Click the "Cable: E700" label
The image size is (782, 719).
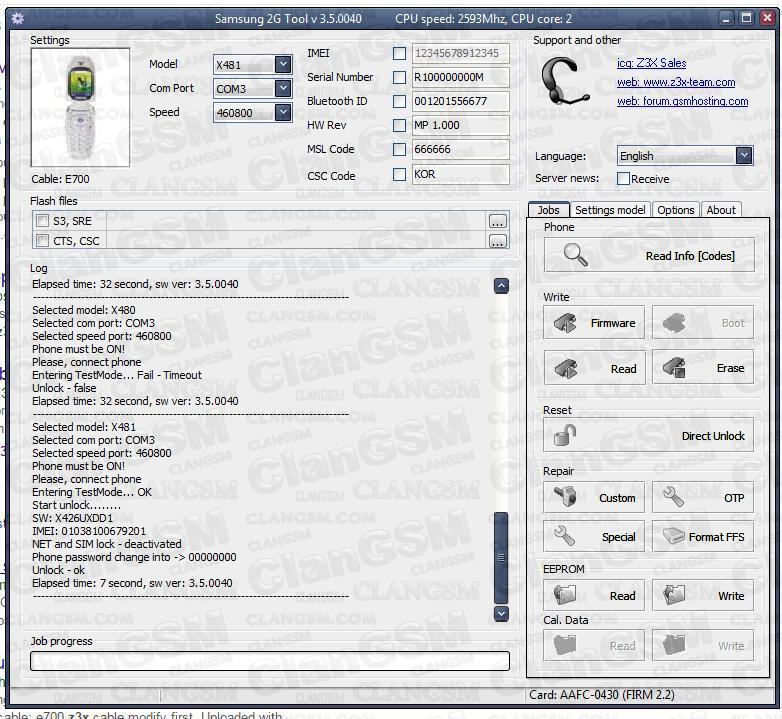click(x=60, y=179)
